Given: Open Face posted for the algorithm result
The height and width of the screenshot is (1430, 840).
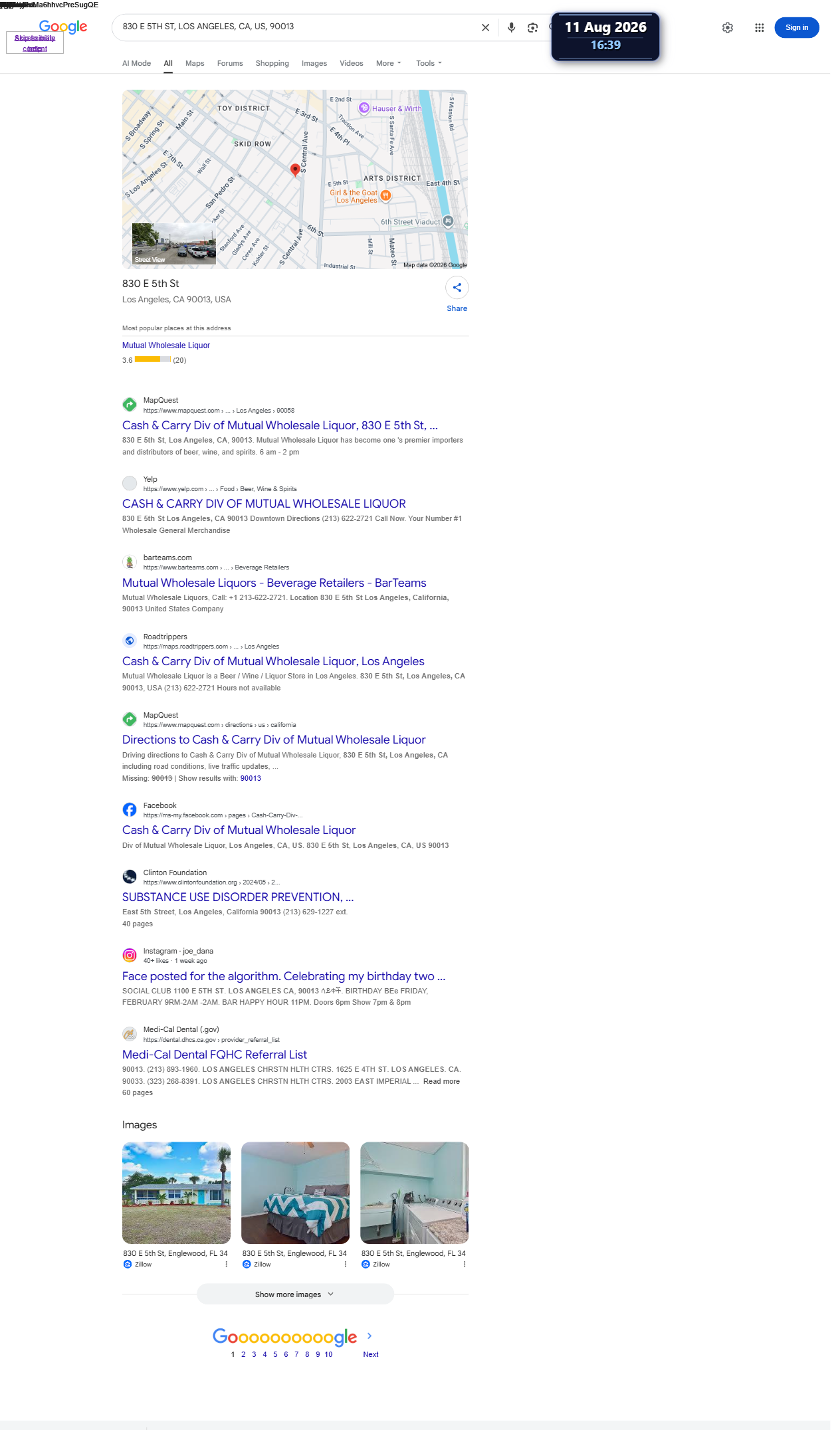Looking at the screenshot, I should 284,976.
